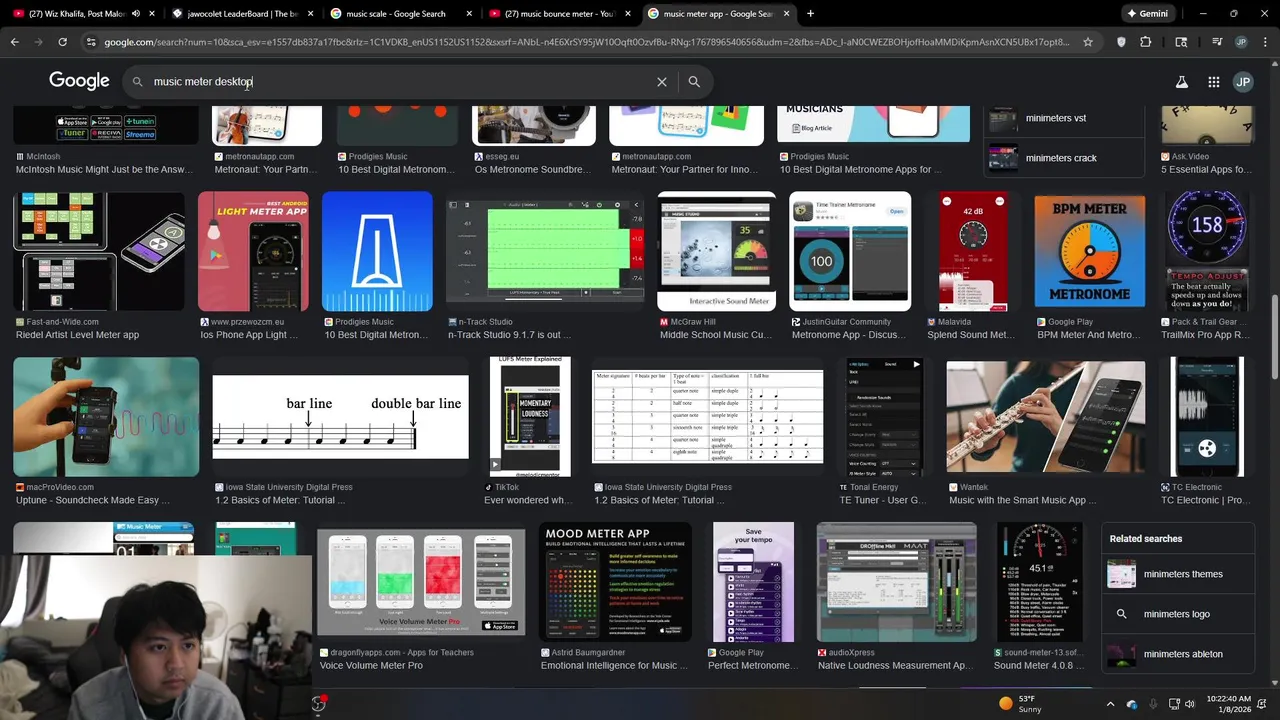Submit search with magnifying glass button
The width and height of the screenshot is (1280, 720).
[694, 82]
